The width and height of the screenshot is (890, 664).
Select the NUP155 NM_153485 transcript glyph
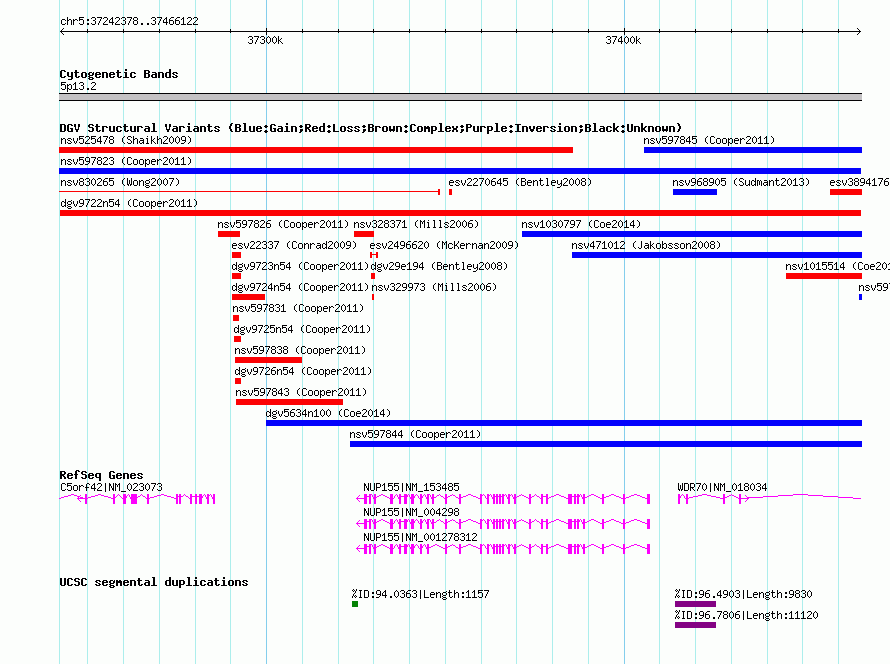[x=503, y=499]
